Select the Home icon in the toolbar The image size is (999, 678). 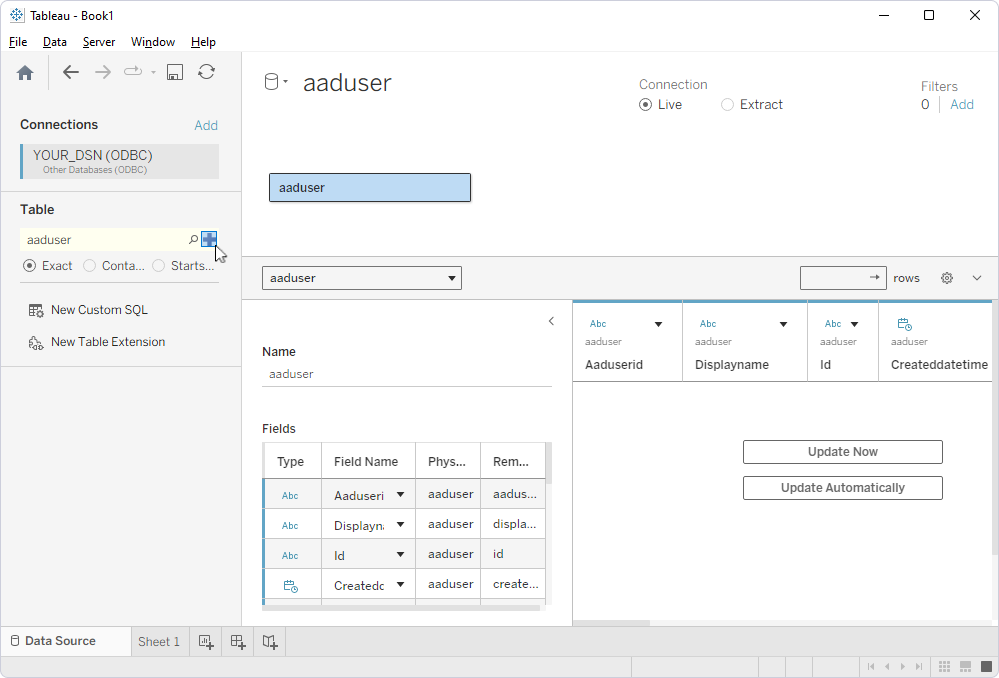pos(24,72)
